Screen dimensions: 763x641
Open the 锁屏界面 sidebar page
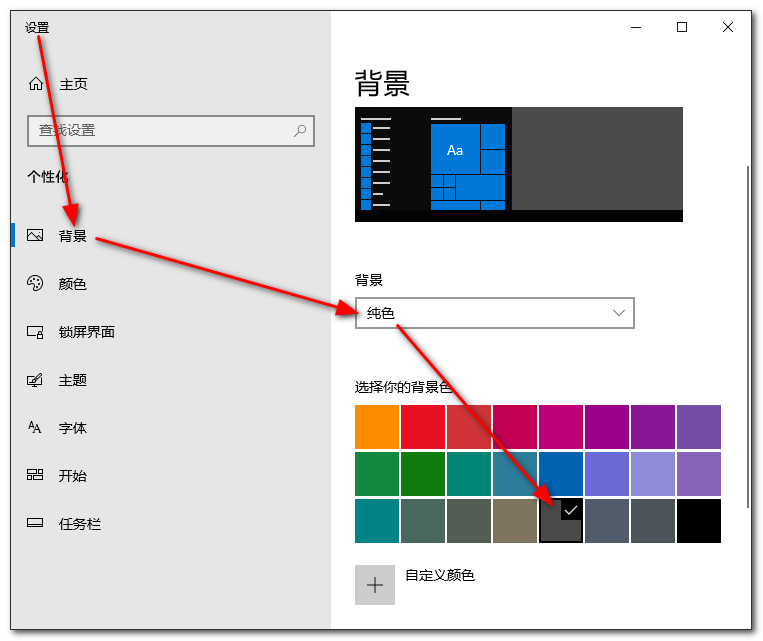87,332
